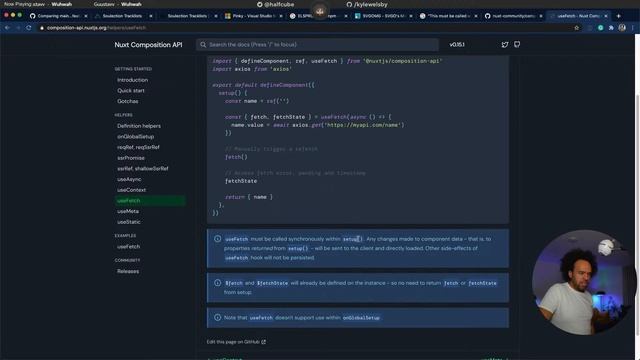Click the info icon beside '$fetch and $fetchState'
This screenshot has height=360, width=640.
(218, 282)
